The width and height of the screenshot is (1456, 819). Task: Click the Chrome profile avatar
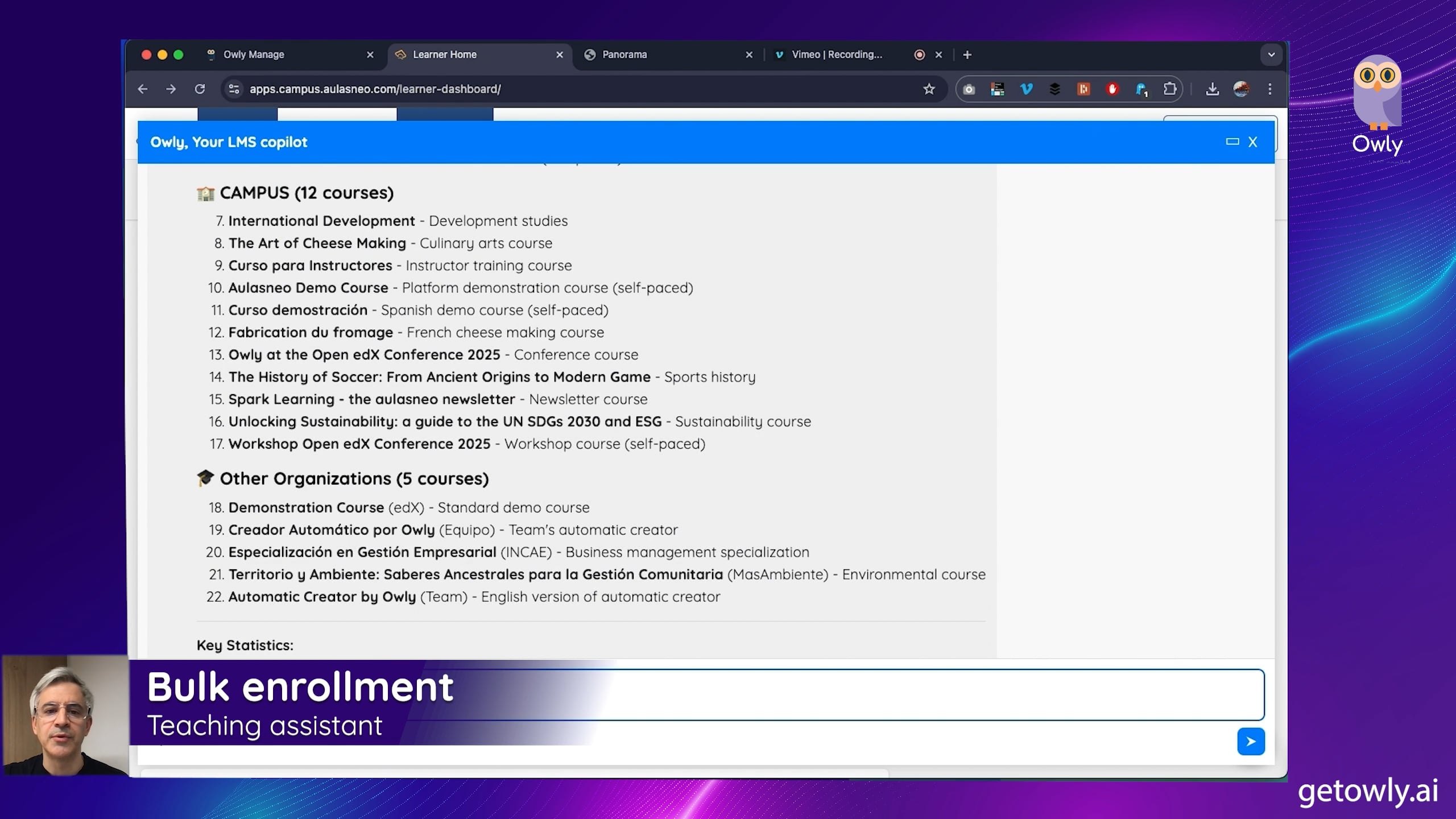click(x=1241, y=89)
